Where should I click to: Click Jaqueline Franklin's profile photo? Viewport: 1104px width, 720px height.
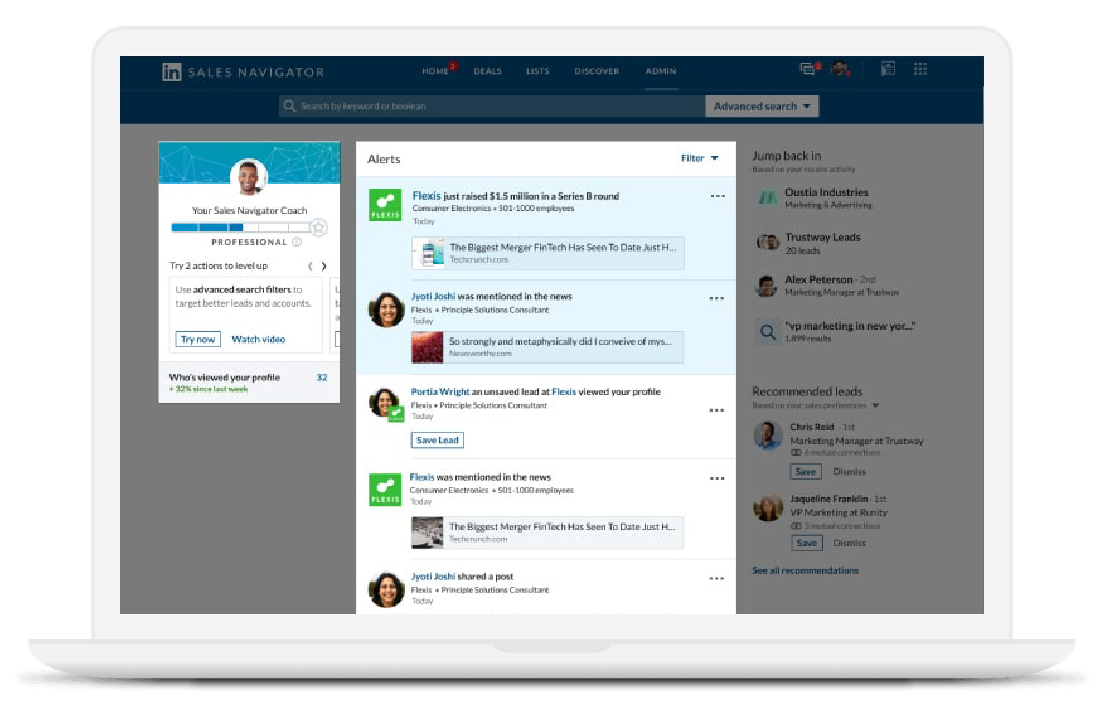[x=767, y=507]
